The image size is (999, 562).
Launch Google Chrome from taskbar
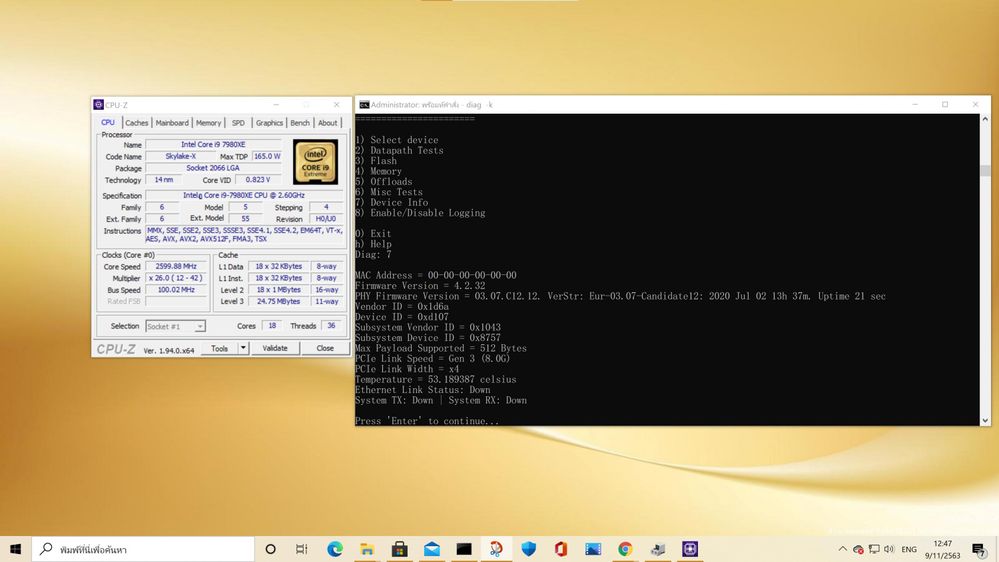(625, 549)
